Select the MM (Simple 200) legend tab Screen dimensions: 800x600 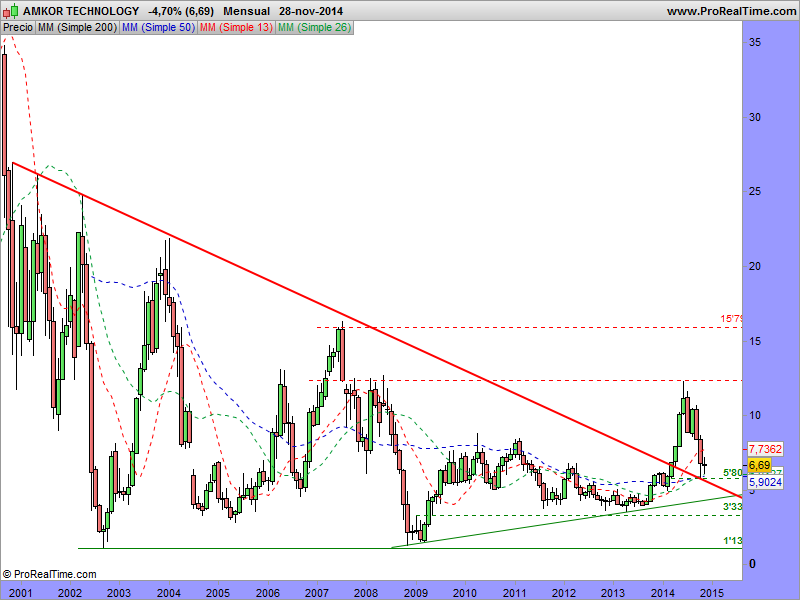pos(77,28)
